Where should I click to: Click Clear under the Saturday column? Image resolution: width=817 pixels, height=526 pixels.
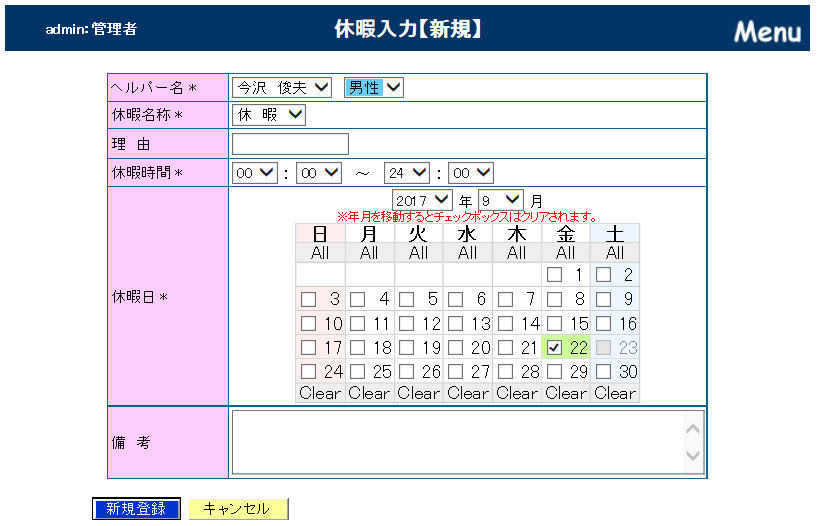point(615,393)
